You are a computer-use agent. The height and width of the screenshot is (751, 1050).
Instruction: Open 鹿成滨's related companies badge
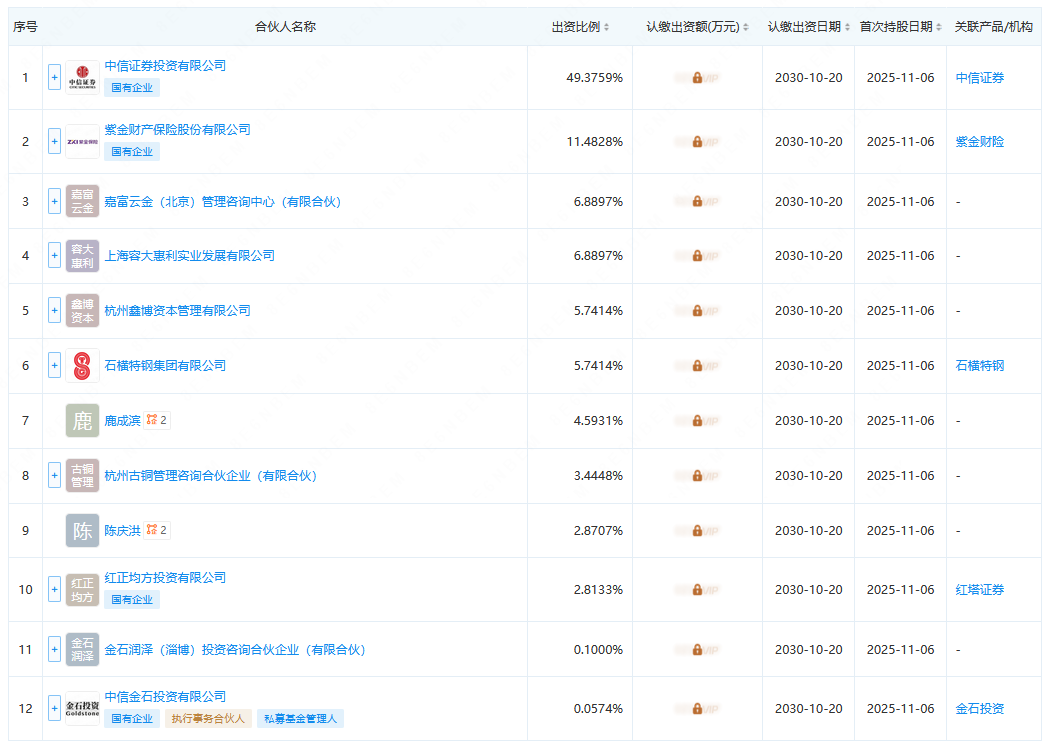point(157,420)
